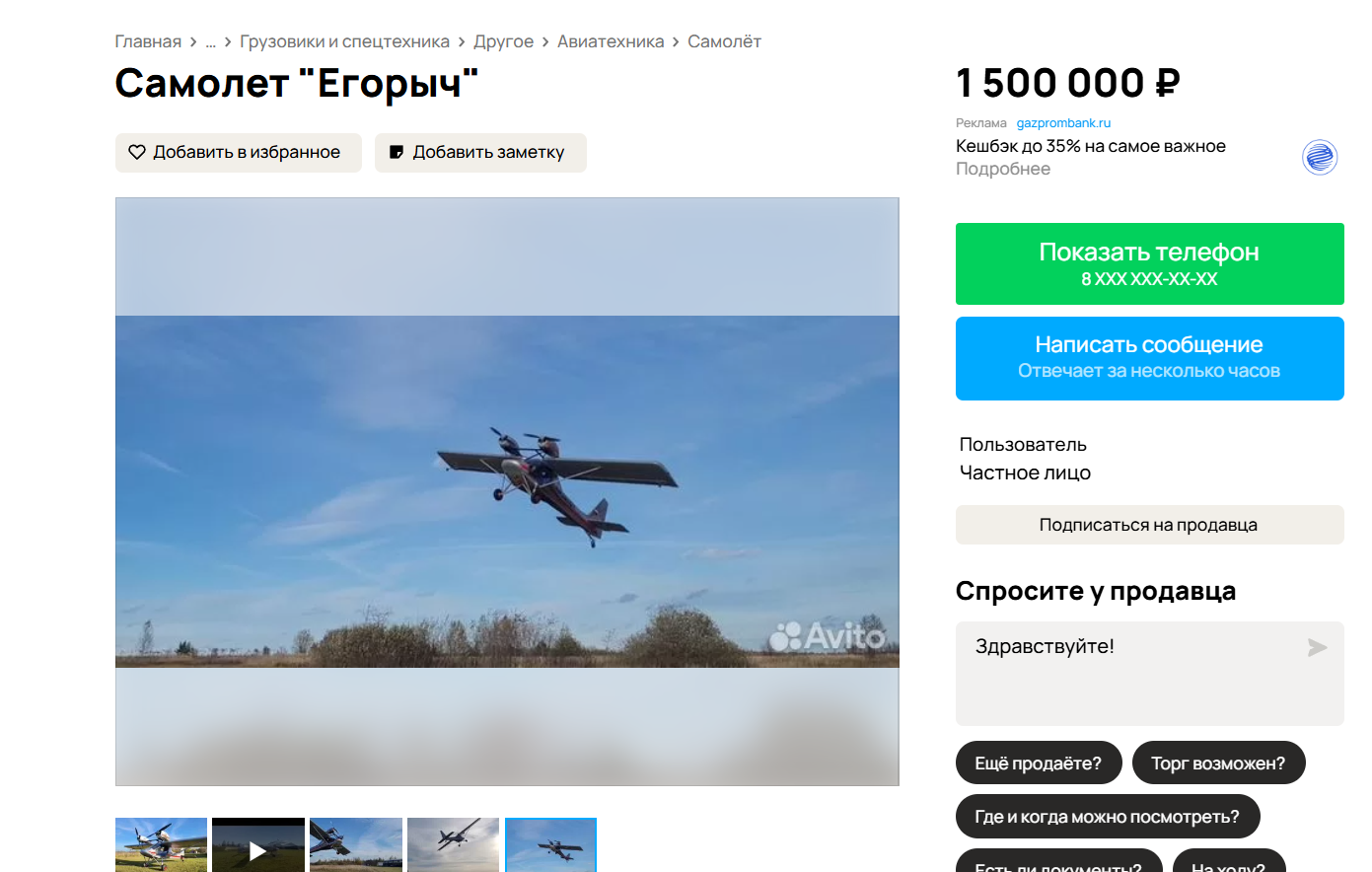Go to Грузовики и спецтехника breadcrumb
Image resolution: width=1372 pixels, height=872 pixels.
[344, 41]
